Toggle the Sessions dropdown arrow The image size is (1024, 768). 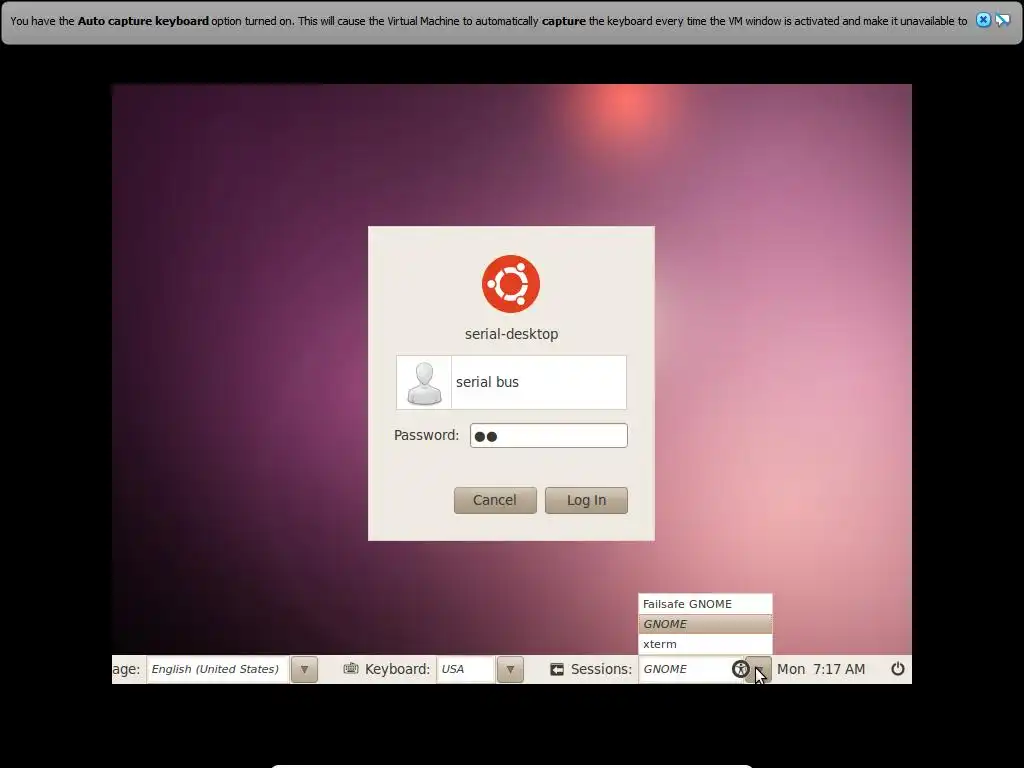[x=759, y=669]
